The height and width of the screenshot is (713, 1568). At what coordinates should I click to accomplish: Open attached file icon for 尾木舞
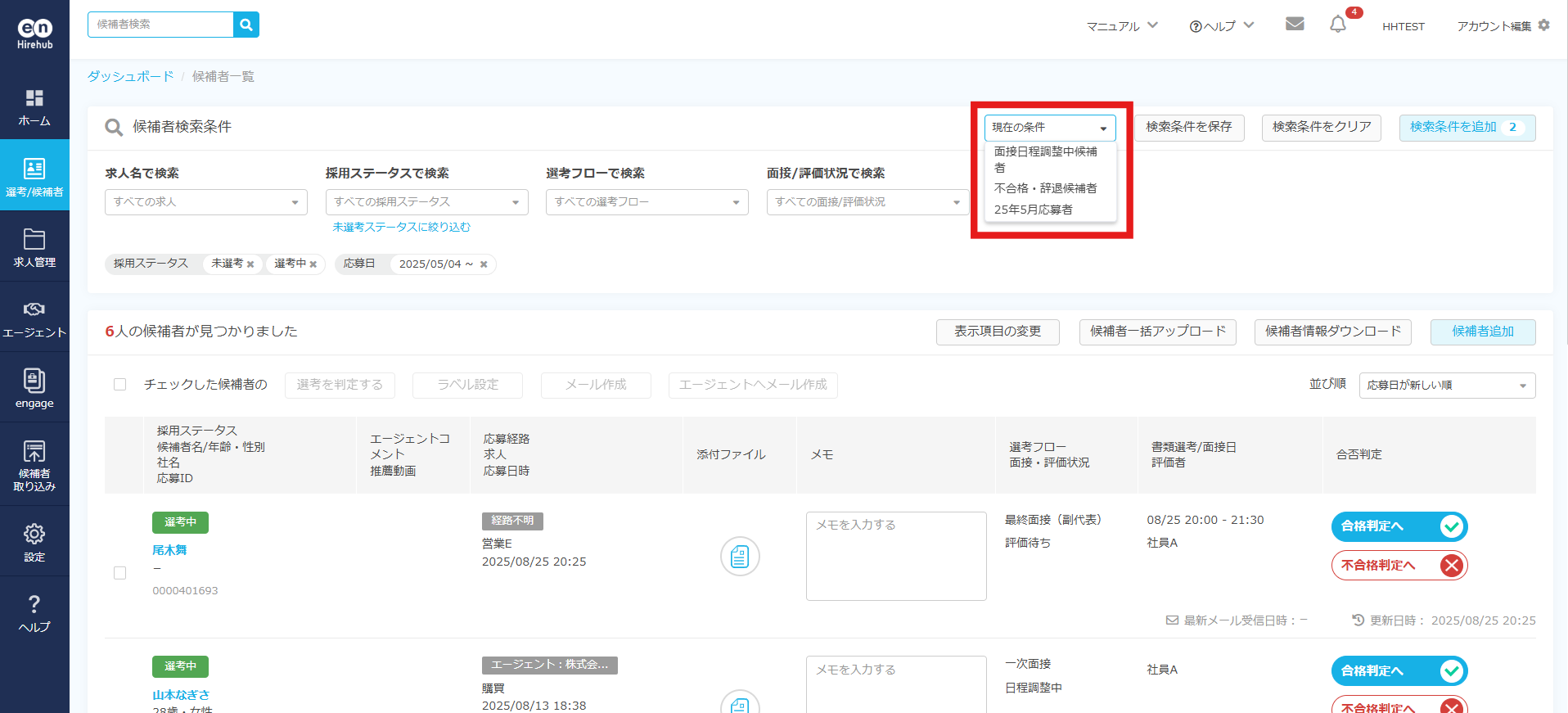pyautogui.click(x=740, y=557)
